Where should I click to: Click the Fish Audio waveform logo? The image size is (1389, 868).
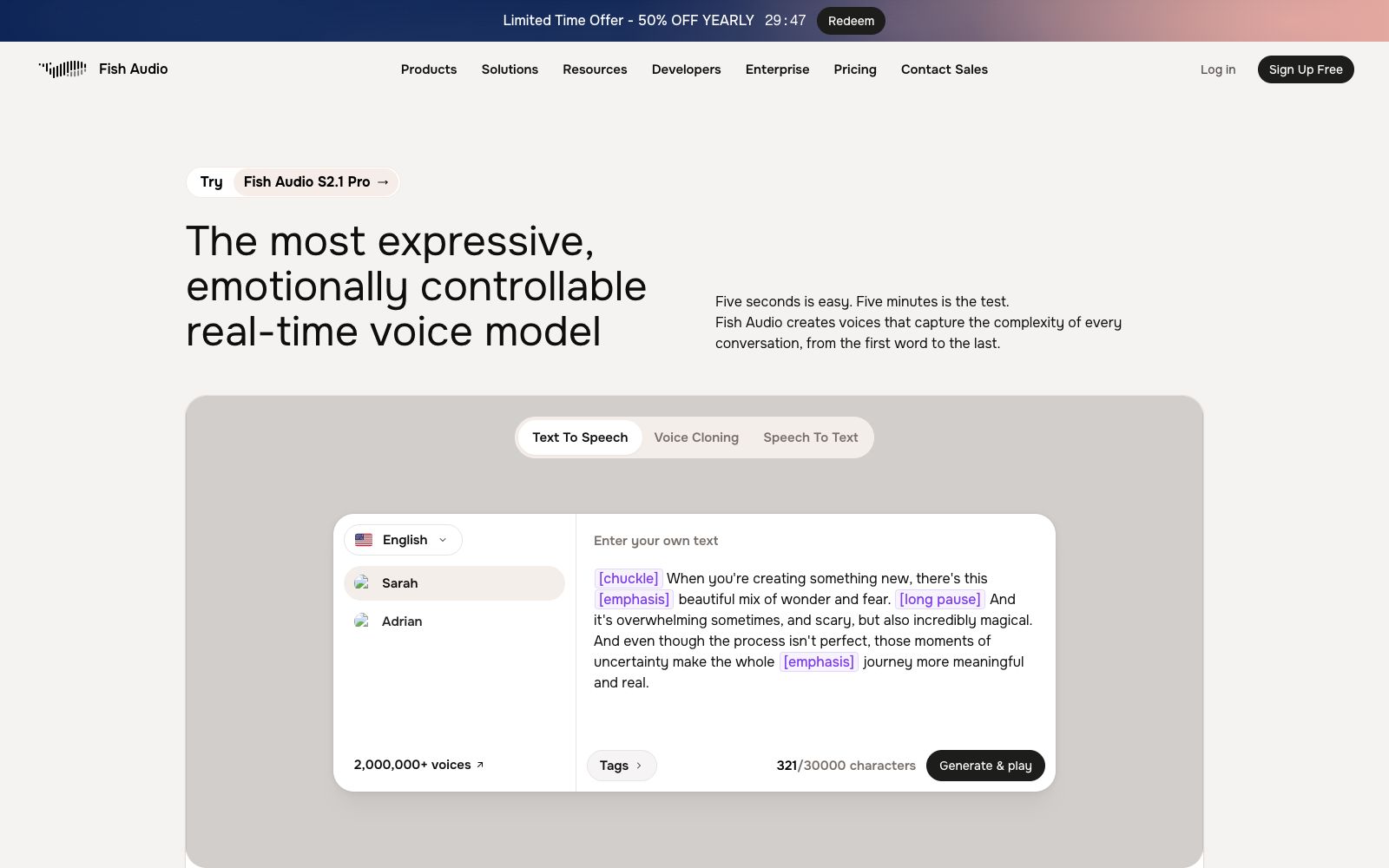pos(63,69)
